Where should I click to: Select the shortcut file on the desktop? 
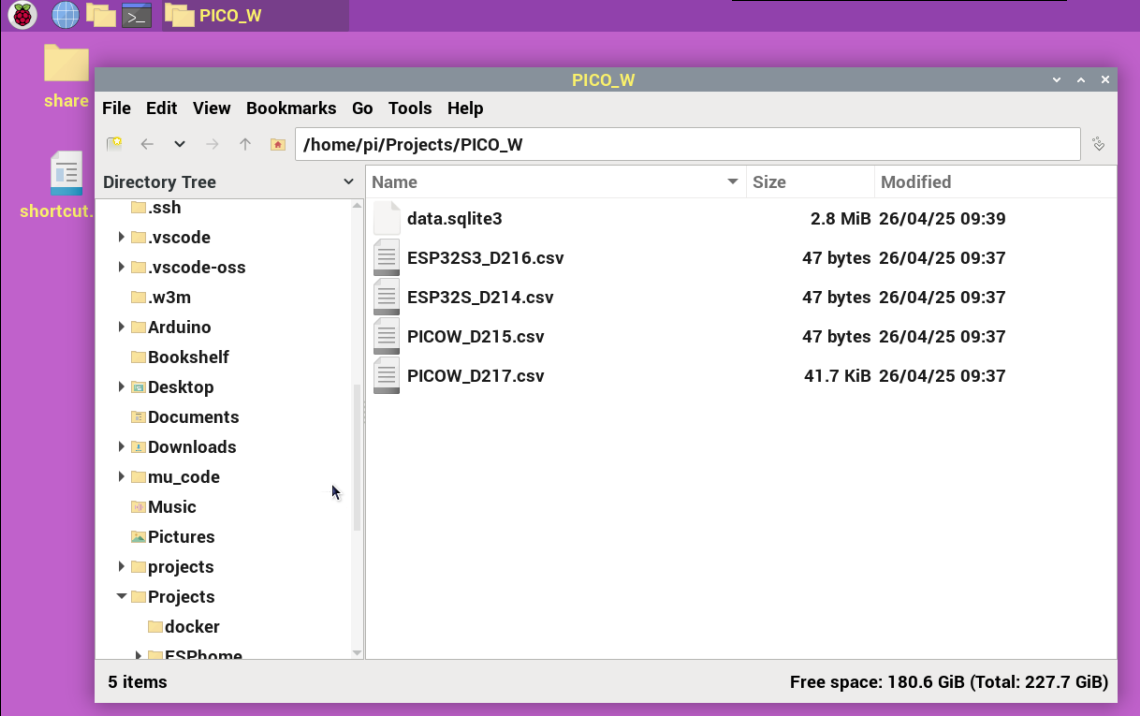(57, 185)
